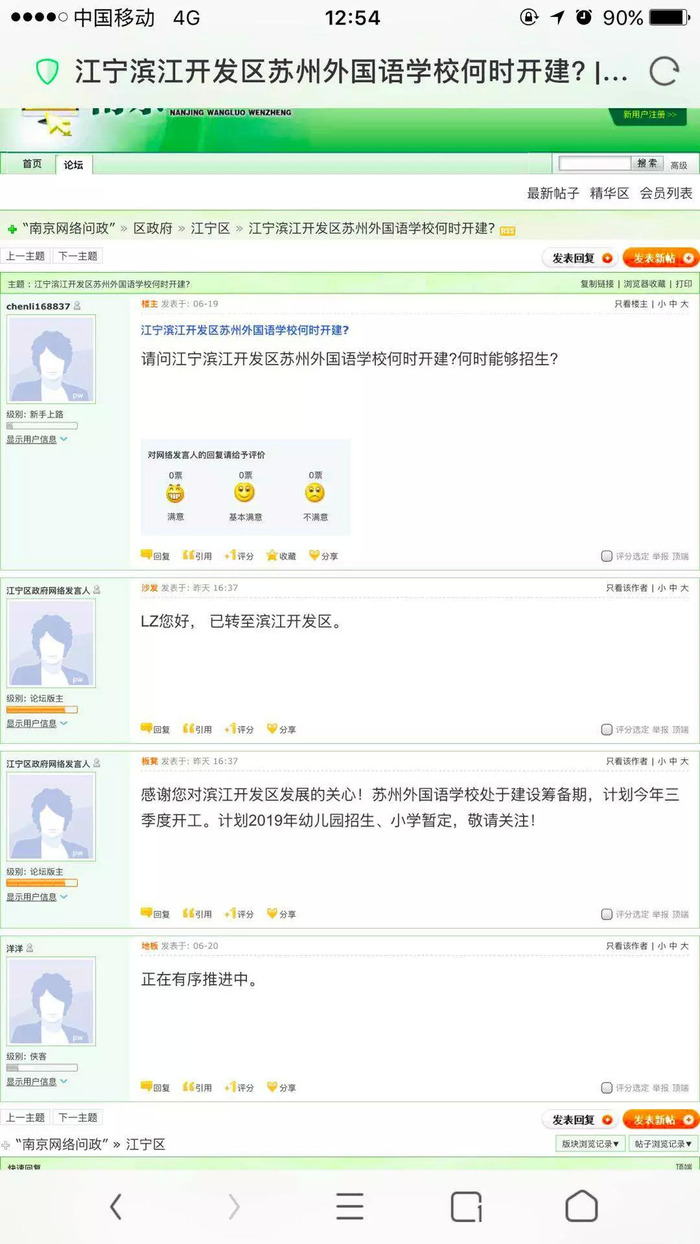The height and width of the screenshot is (1244, 700).
Task: Open the browser menu (three lines) icon
Action: click(350, 1207)
